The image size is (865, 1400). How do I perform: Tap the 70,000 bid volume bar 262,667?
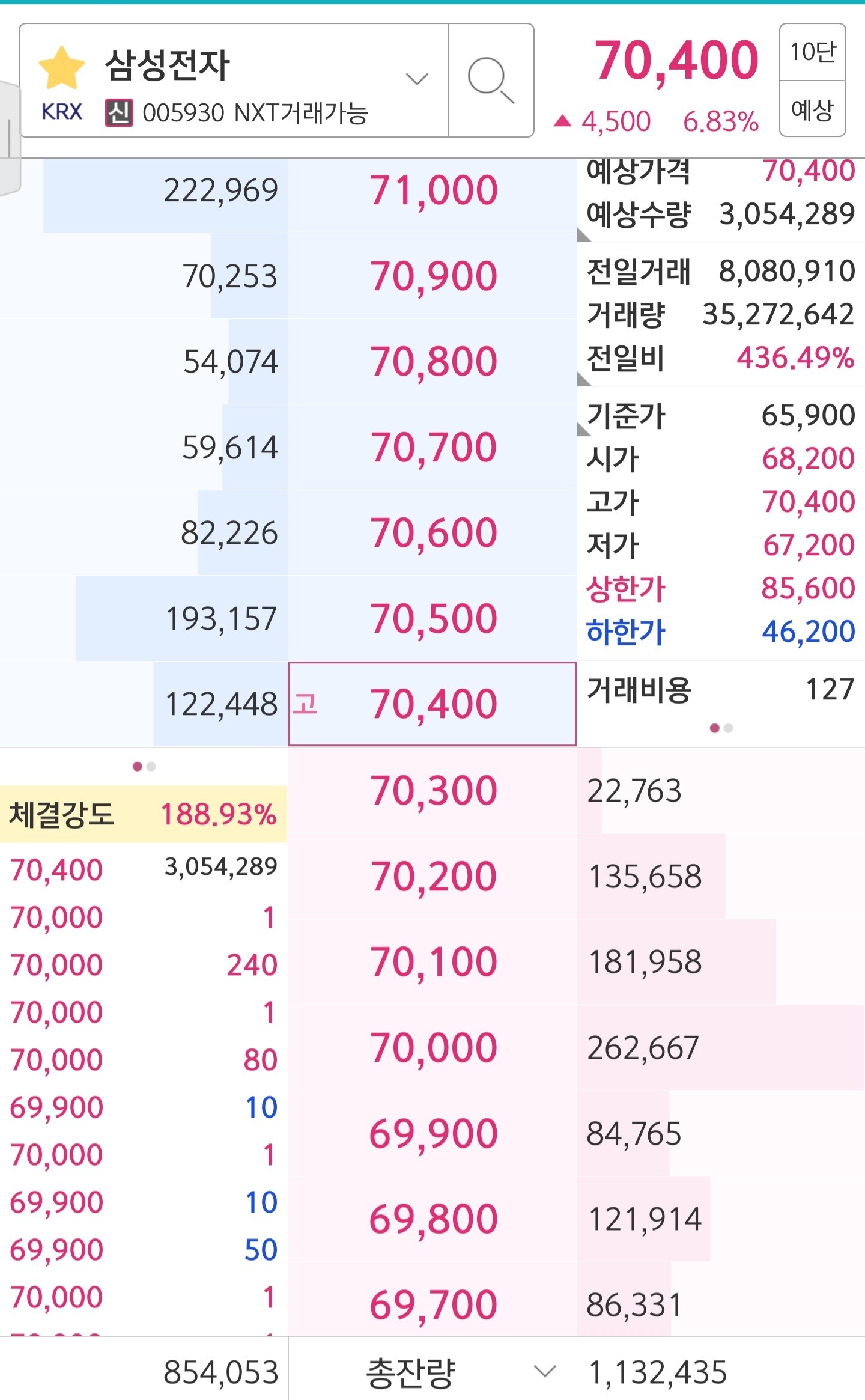coord(721,1047)
